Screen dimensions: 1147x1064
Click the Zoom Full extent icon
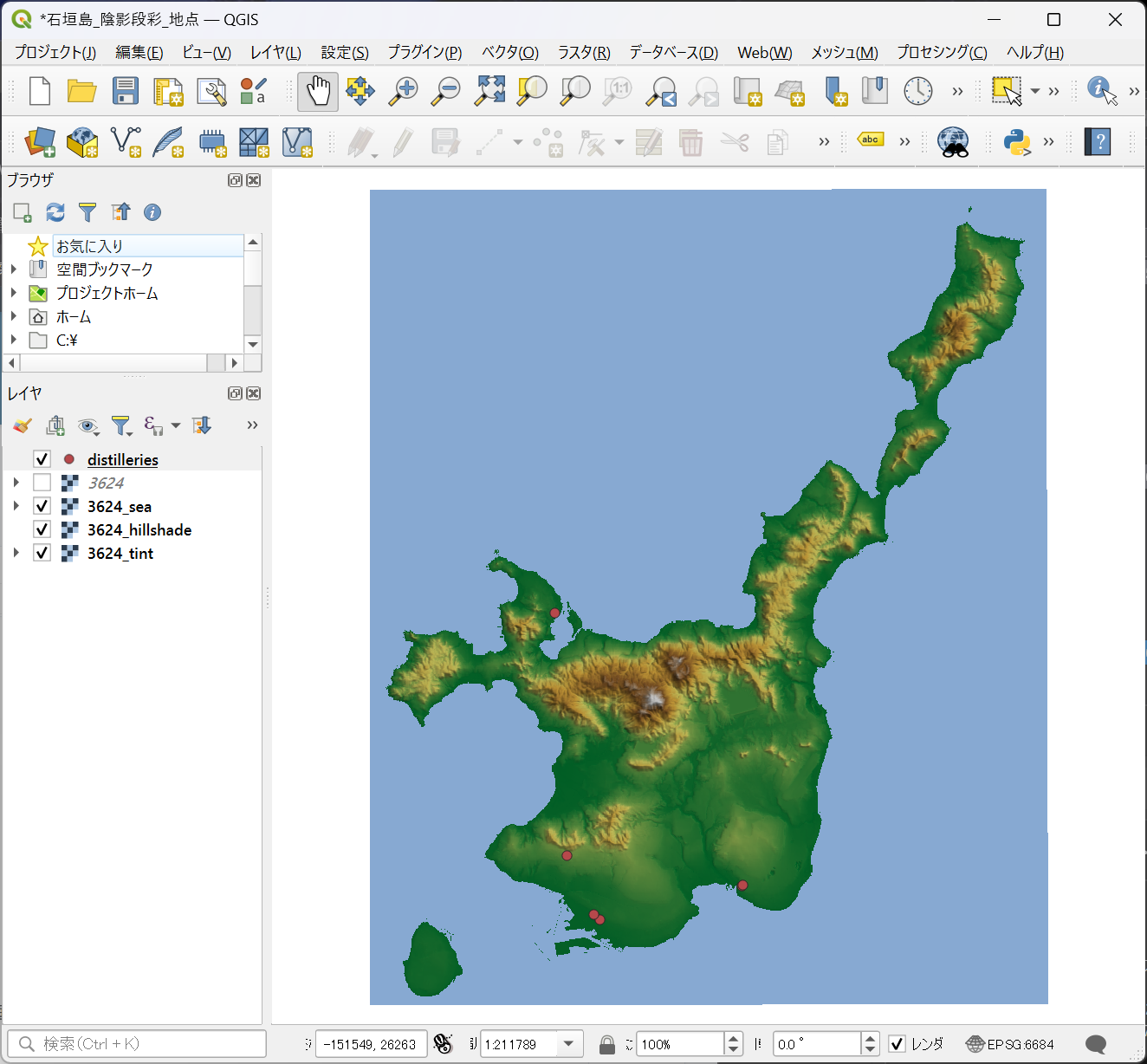489,91
